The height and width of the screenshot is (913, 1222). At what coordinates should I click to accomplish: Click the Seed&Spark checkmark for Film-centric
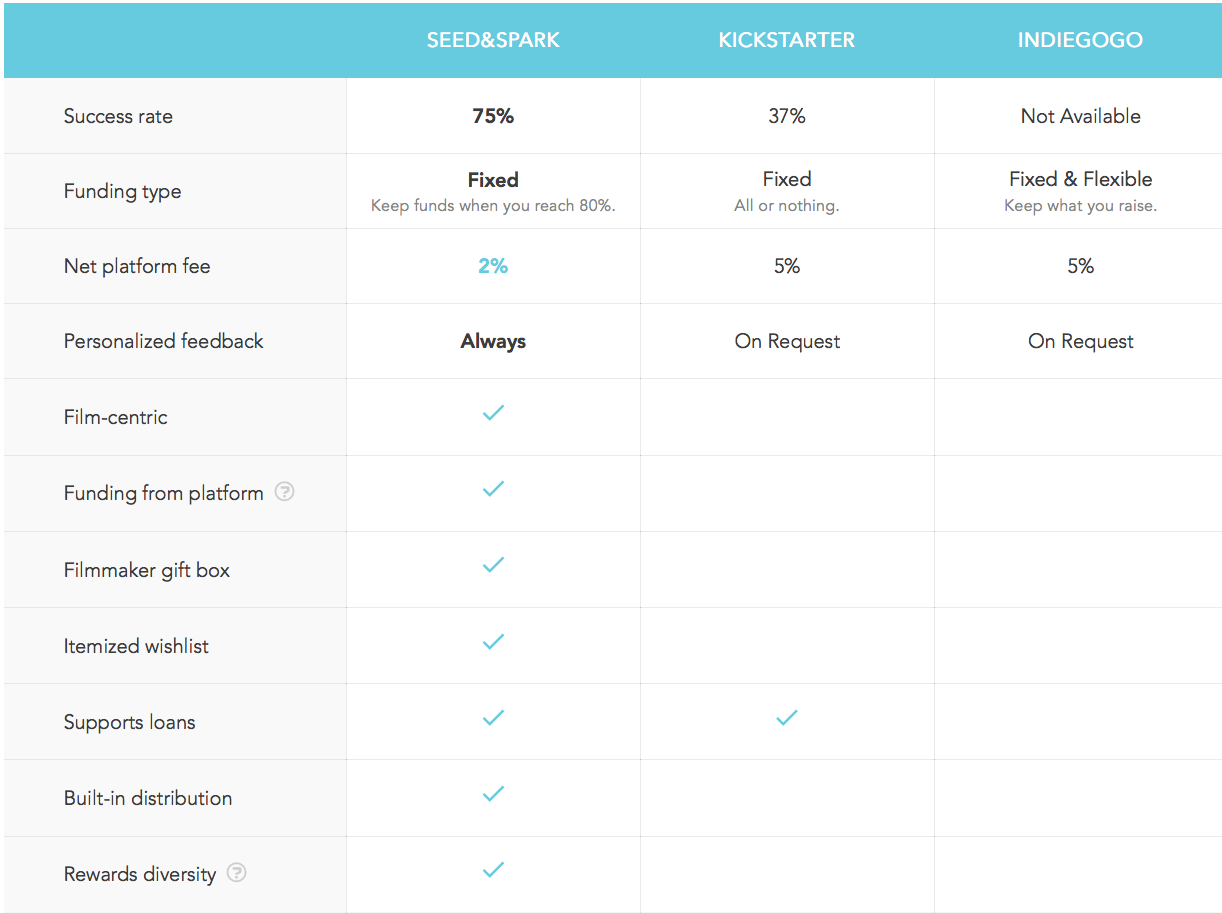pyautogui.click(x=493, y=413)
